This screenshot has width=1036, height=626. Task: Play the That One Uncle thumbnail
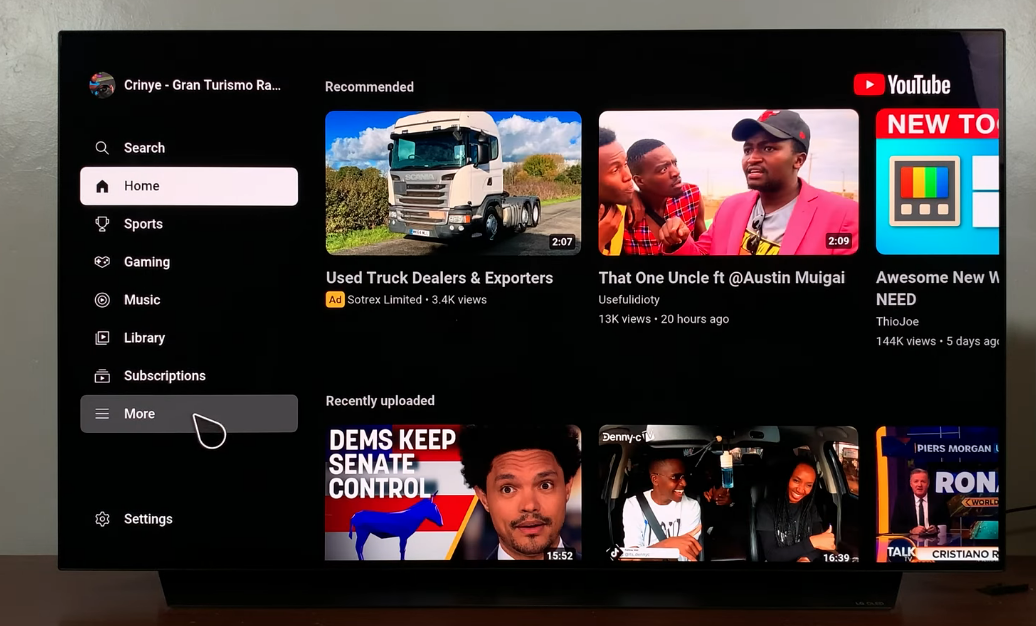(x=728, y=182)
